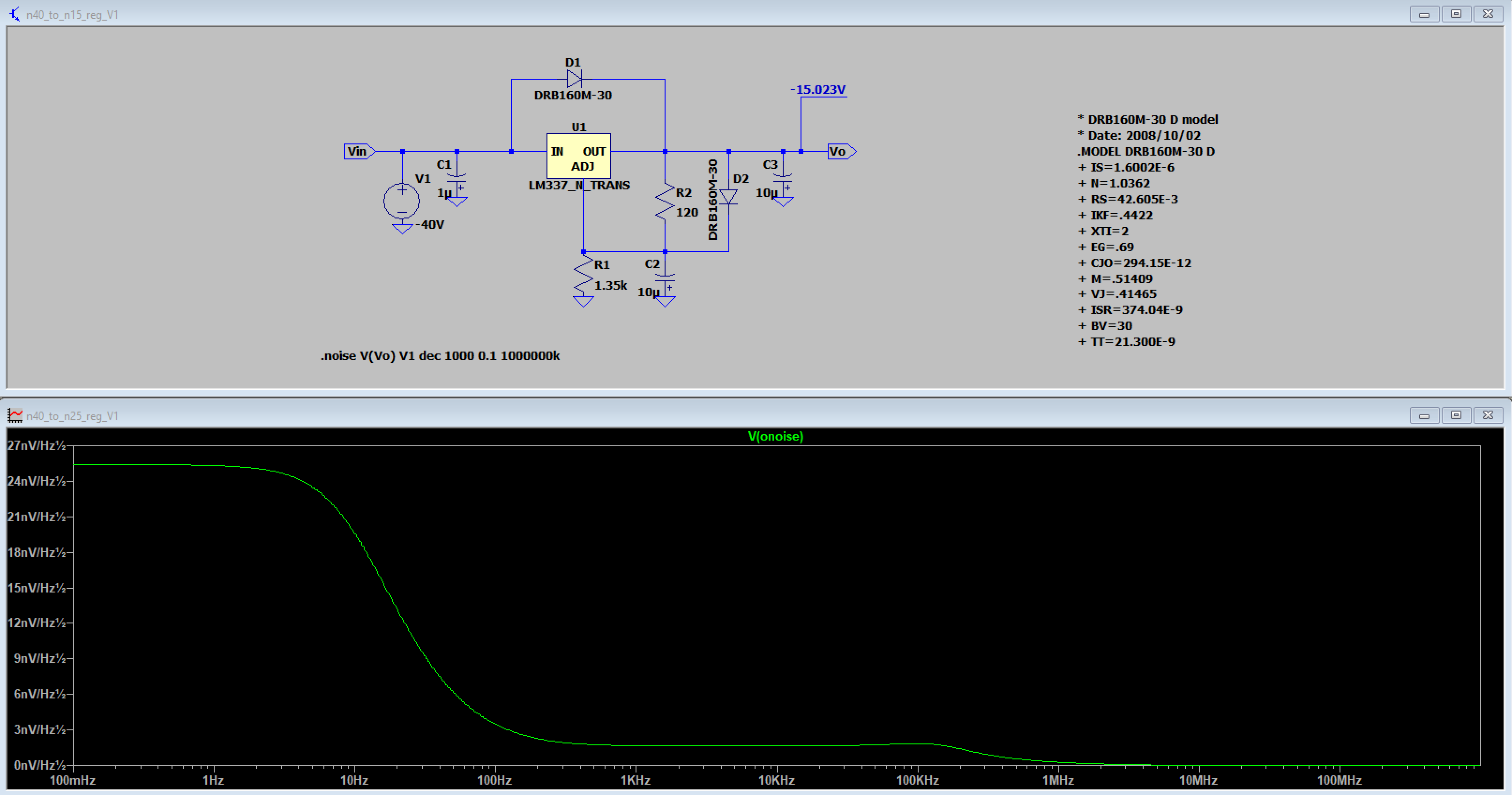The image size is (1512, 795).
Task: Click the 10µ value of C2
Action: [649, 292]
